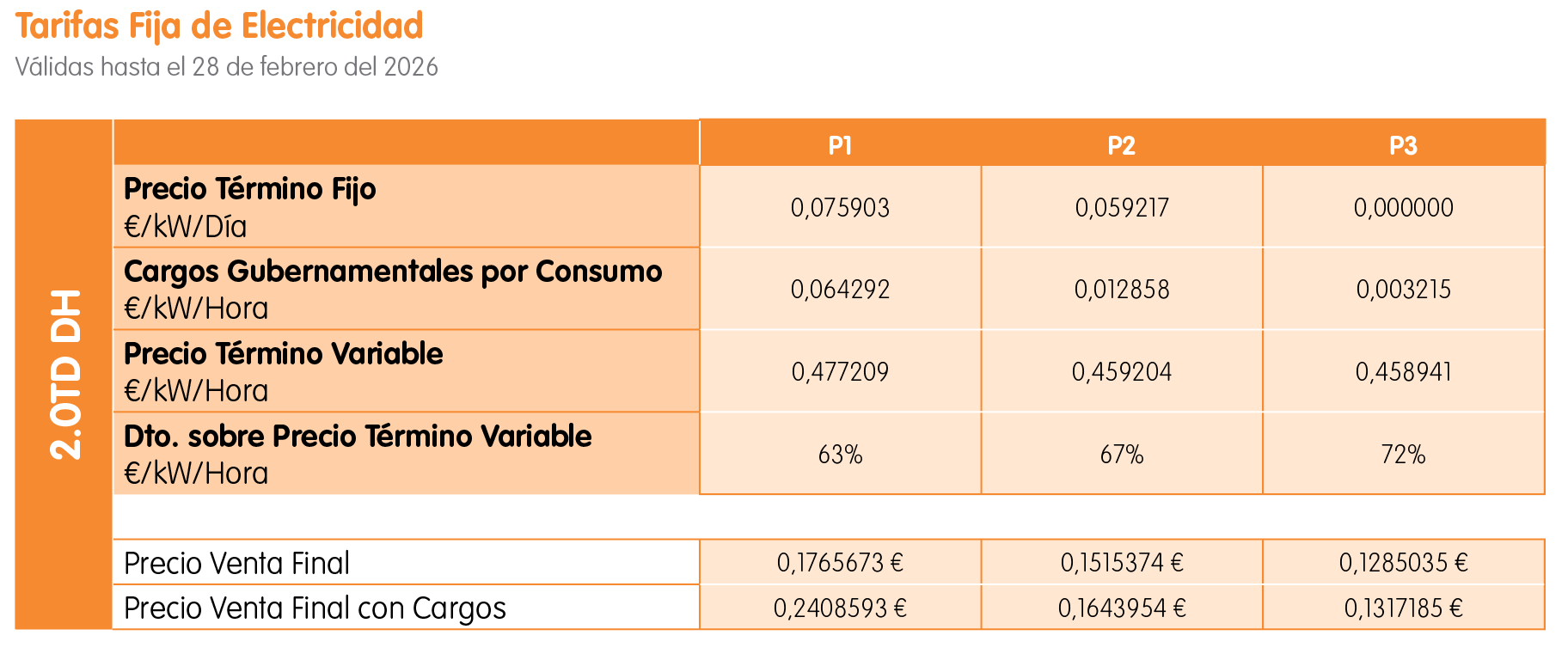This screenshot has width=1568, height=660.
Task: Select the 63% discount cell
Action: click(840, 455)
